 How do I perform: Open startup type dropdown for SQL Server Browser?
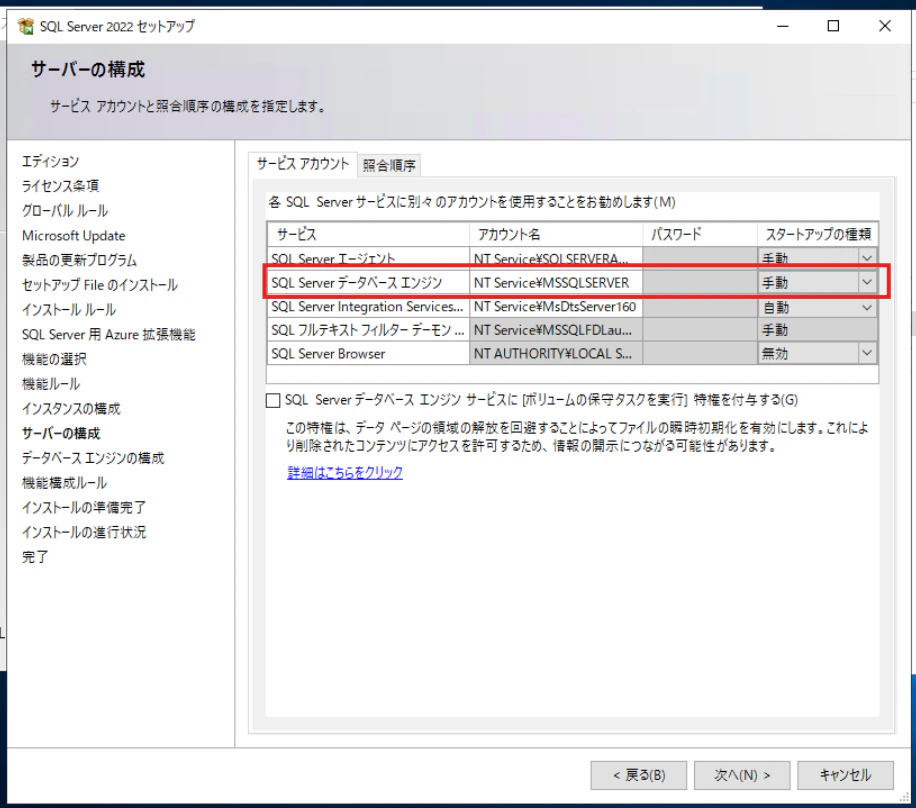click(867, 353)
